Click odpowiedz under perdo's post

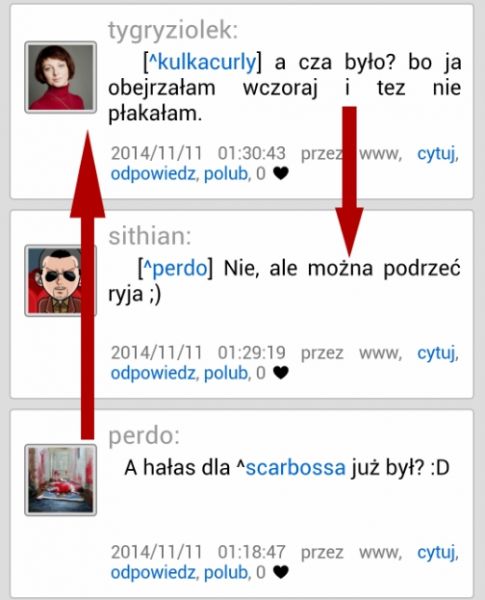pos(154,572)
